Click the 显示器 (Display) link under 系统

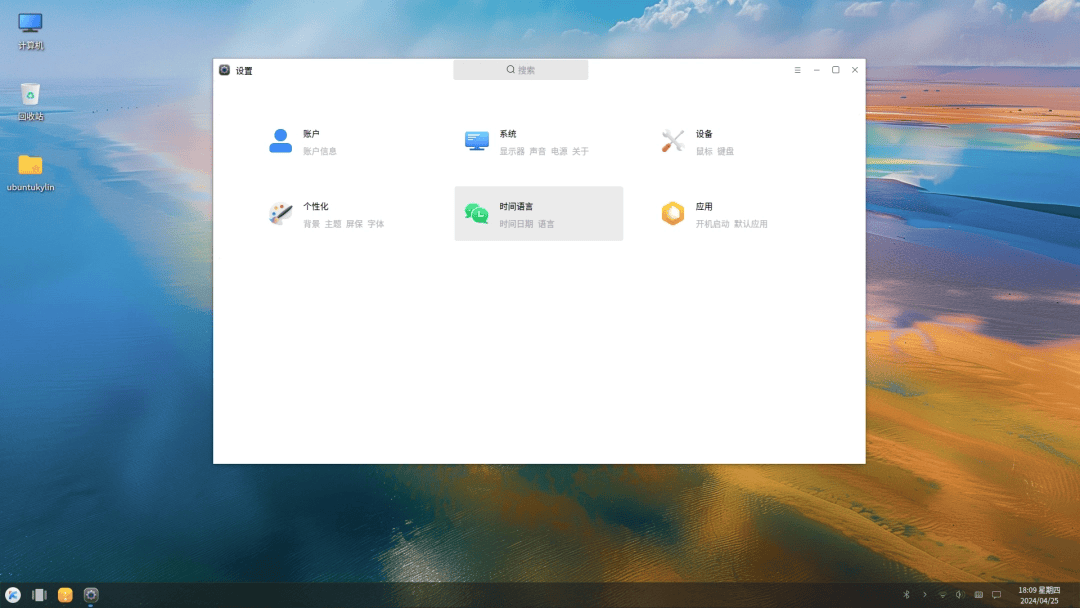[x=512, y=152]
